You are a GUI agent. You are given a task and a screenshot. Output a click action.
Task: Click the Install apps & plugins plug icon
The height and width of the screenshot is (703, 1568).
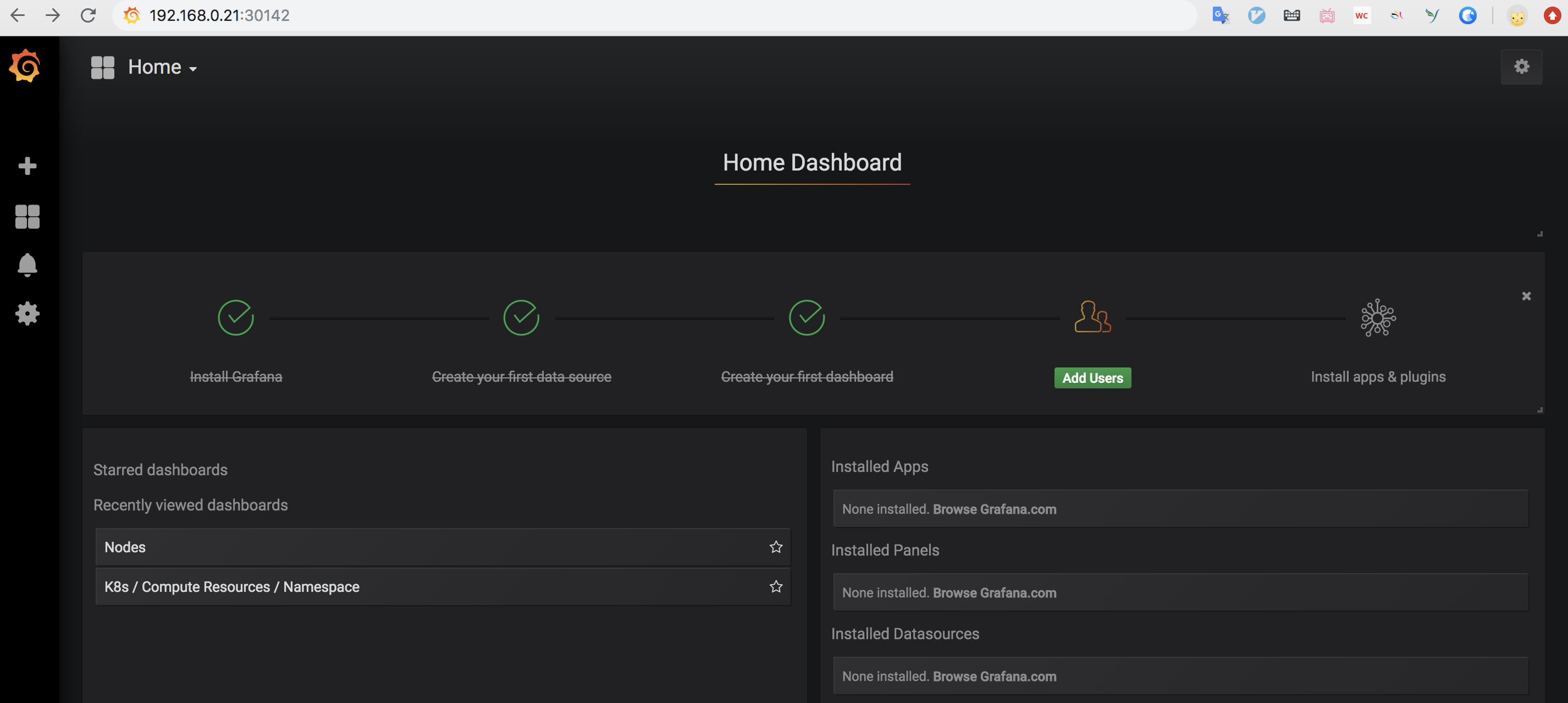pos(1377,317)
